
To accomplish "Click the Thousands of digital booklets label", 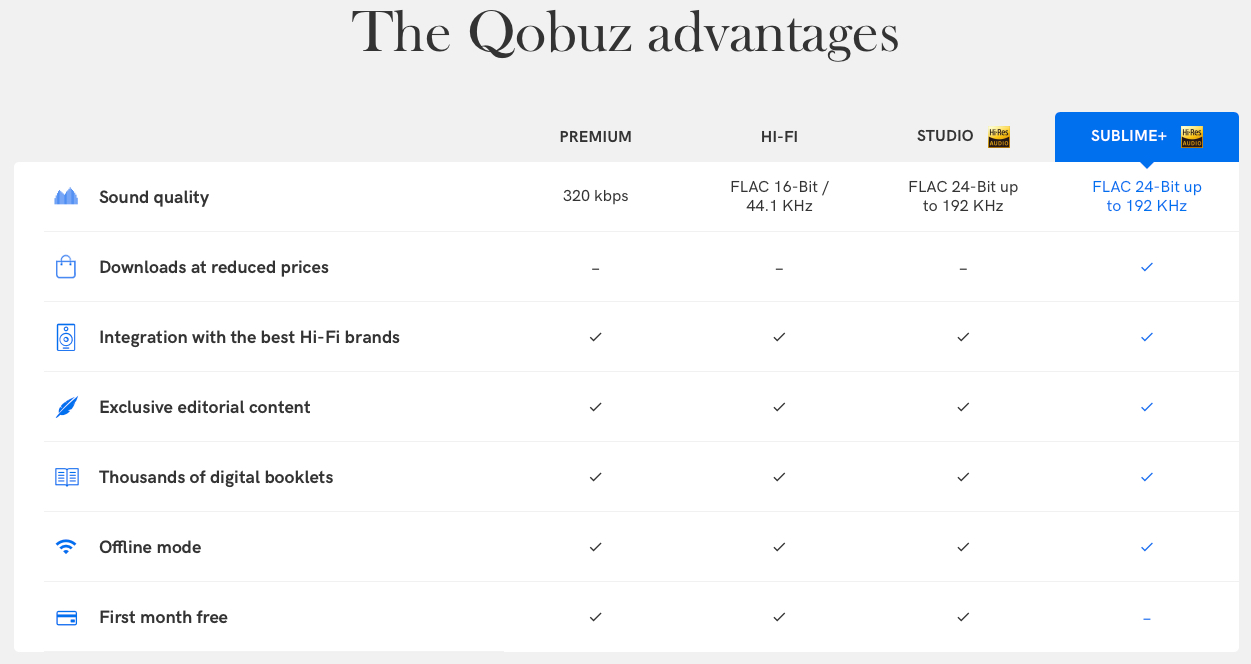I will [x=216, y=477].
